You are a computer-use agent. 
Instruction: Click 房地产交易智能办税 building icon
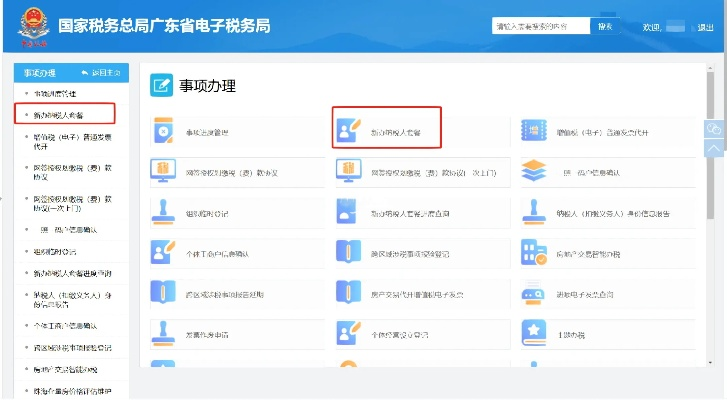tap(534, 252)
